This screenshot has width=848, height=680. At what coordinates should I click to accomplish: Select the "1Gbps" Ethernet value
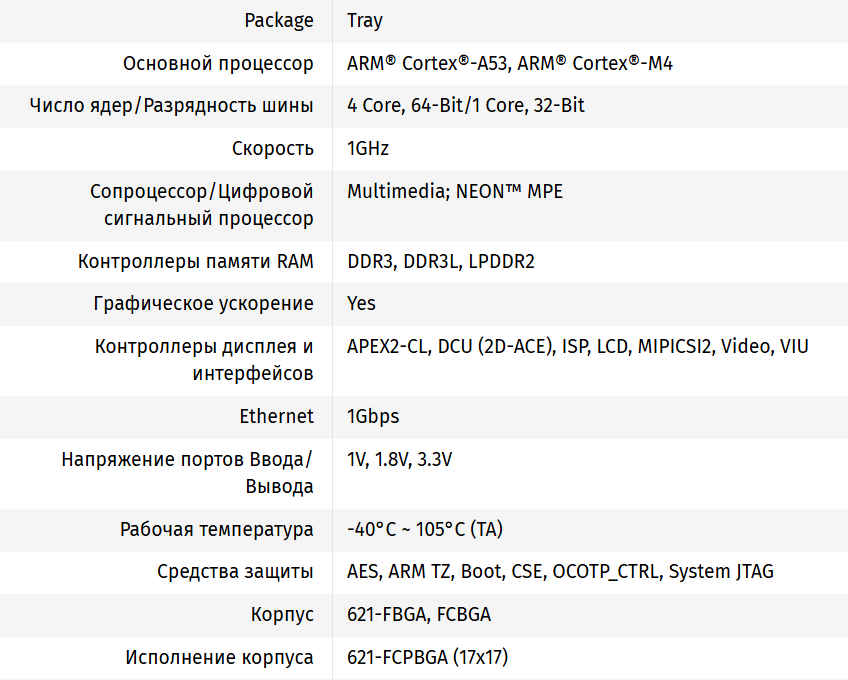373,416
